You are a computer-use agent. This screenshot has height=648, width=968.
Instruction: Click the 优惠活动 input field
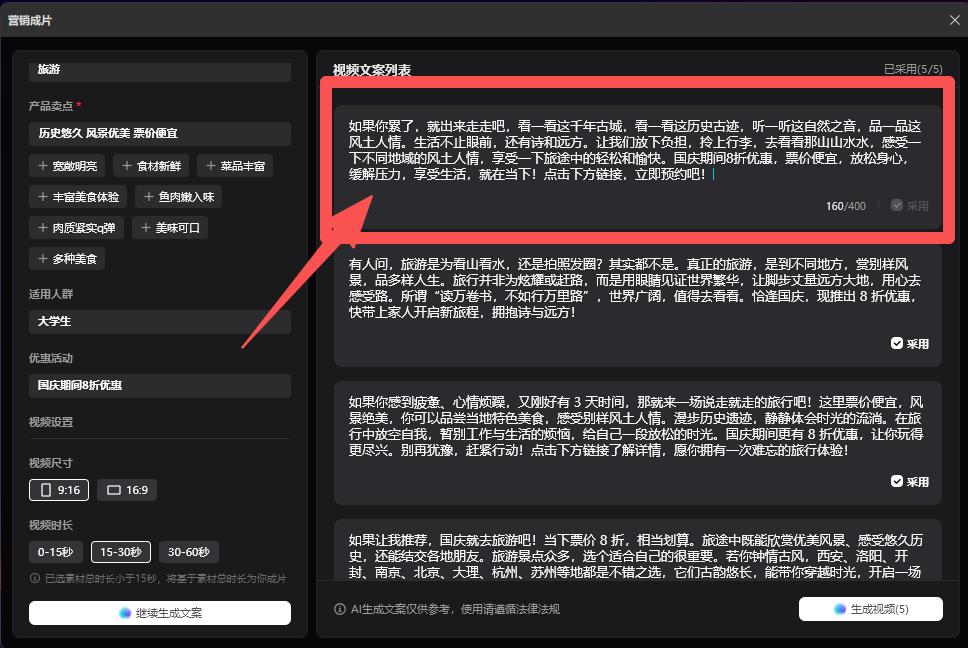(x=160, y=385)
